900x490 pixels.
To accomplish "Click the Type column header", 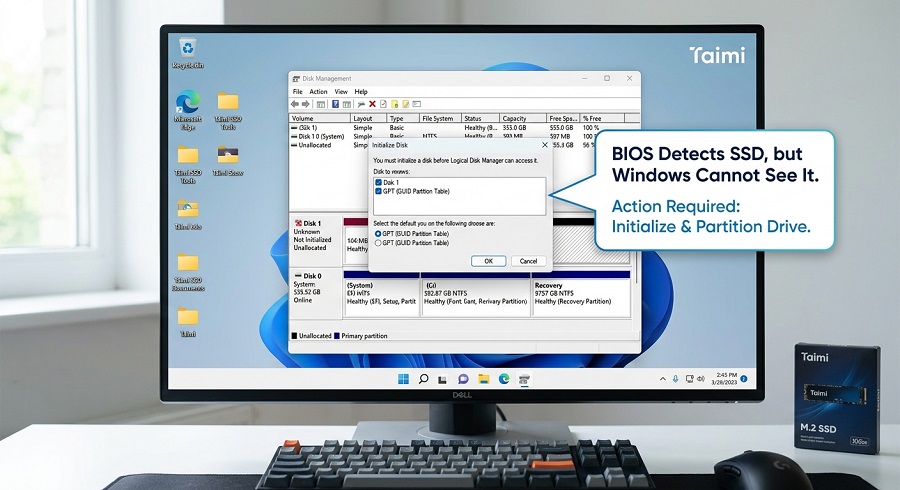I will pos(403,118).
